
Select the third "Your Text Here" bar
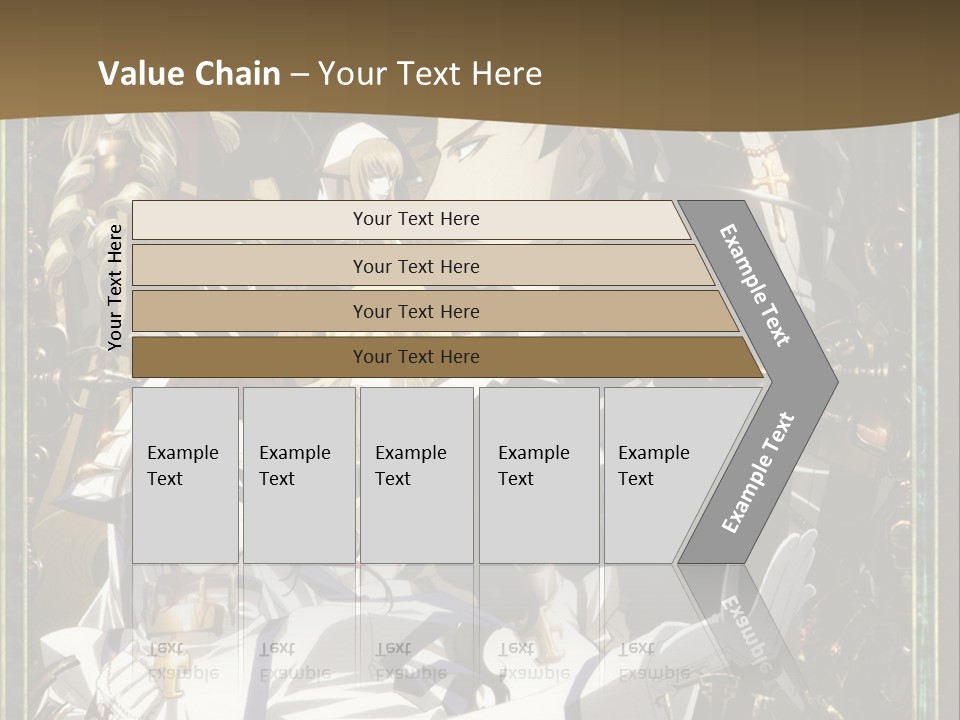(415, 311)
